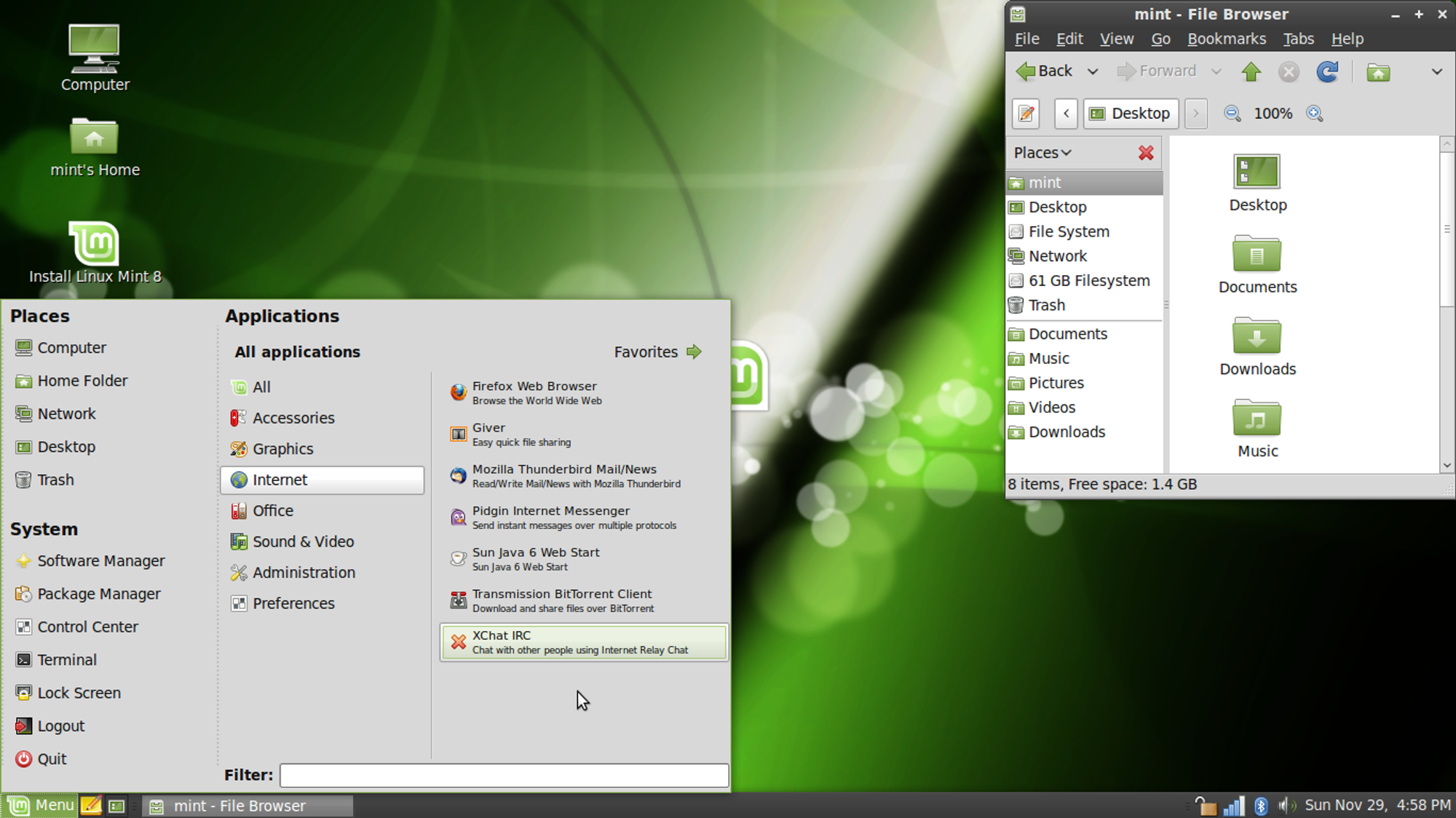Open the Software Manager entry
This screenshot has height=818, width=1456.
pyautogui.click(x=90, y=561)
